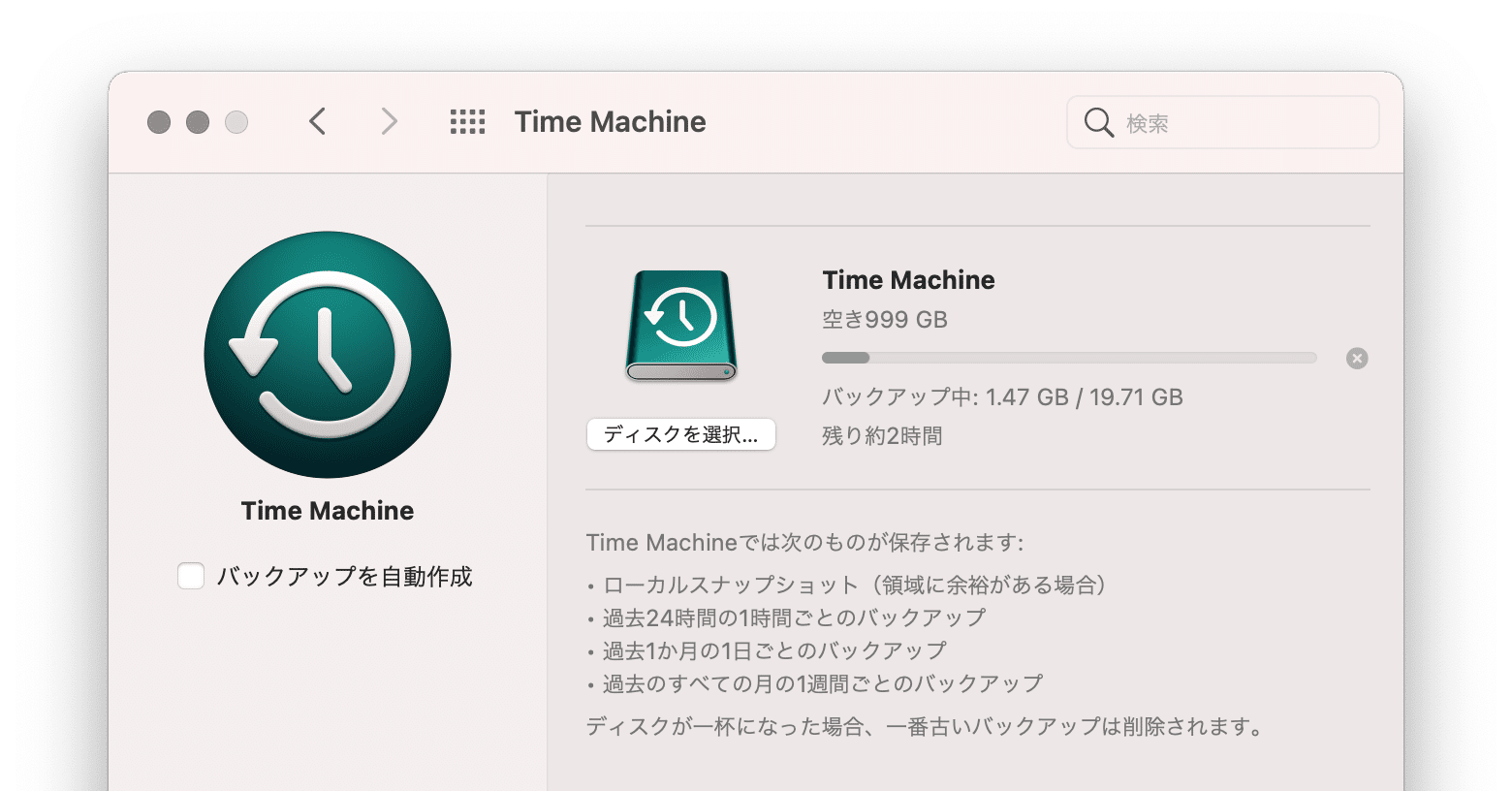Click the 空き999 GB label
1512x791 pixels.
(x=885, y=319)
